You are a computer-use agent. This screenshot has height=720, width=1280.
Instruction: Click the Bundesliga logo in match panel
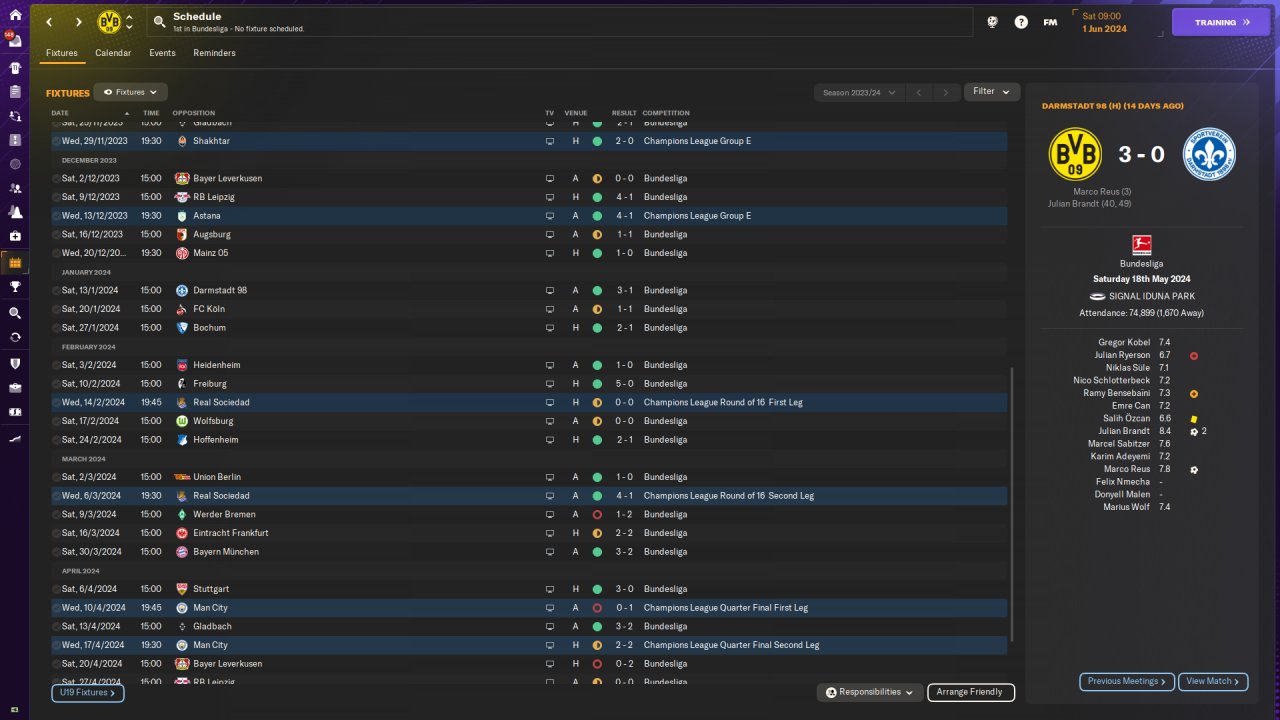[x=1141, y=245]
